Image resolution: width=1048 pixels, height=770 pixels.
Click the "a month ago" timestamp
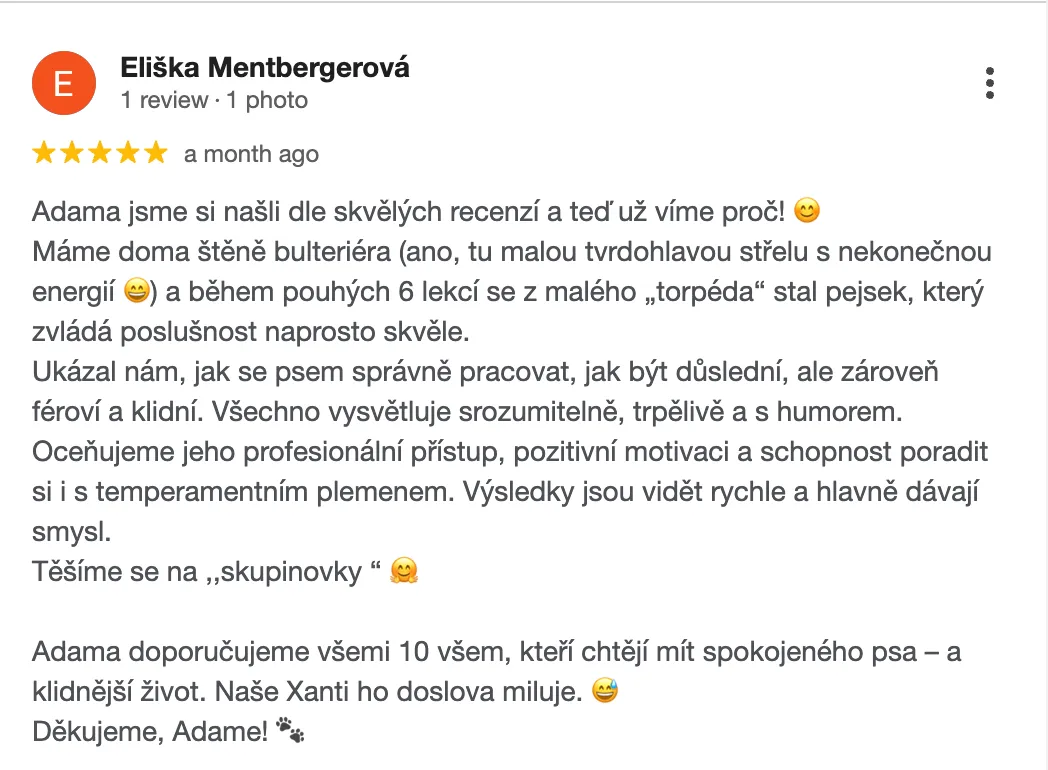tap(251, 154)
